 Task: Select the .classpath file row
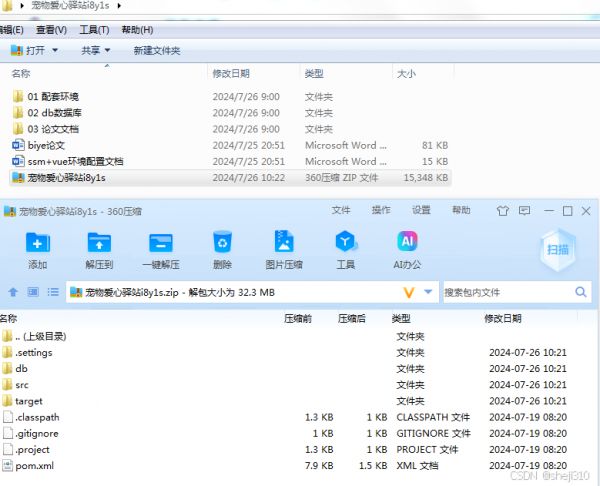click(x=285, y=417)
